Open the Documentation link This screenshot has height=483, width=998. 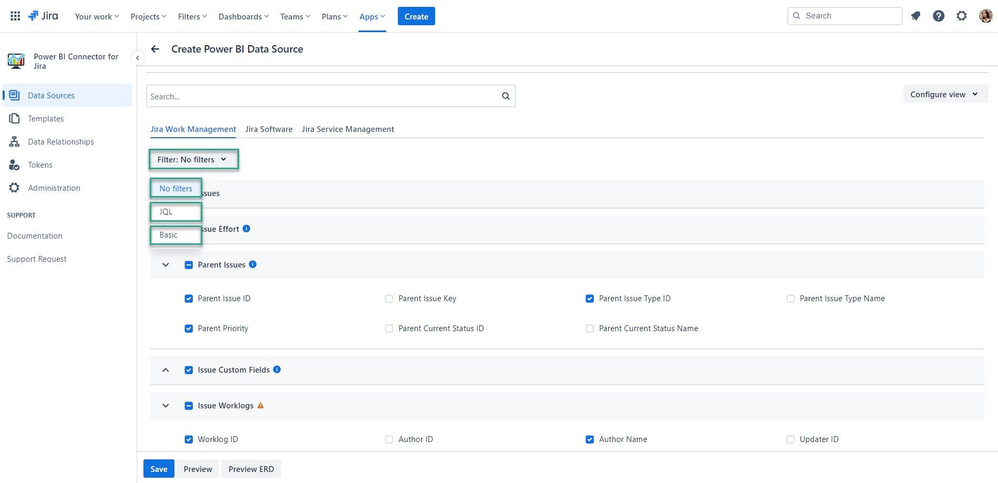35,236
